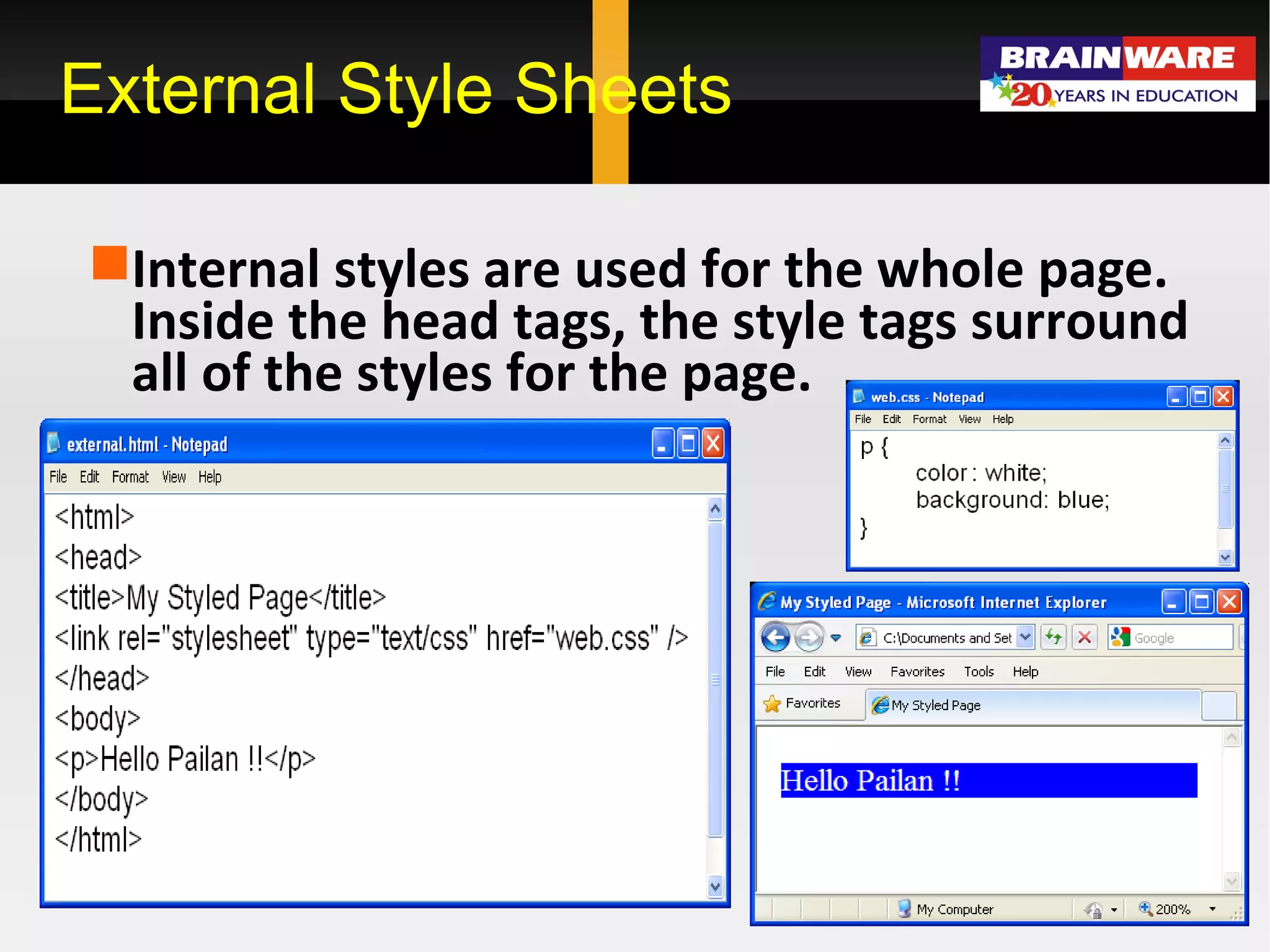Screen dimensions: 1270x952
Task: Click the blank new tab button
Action: (1219, 706)
